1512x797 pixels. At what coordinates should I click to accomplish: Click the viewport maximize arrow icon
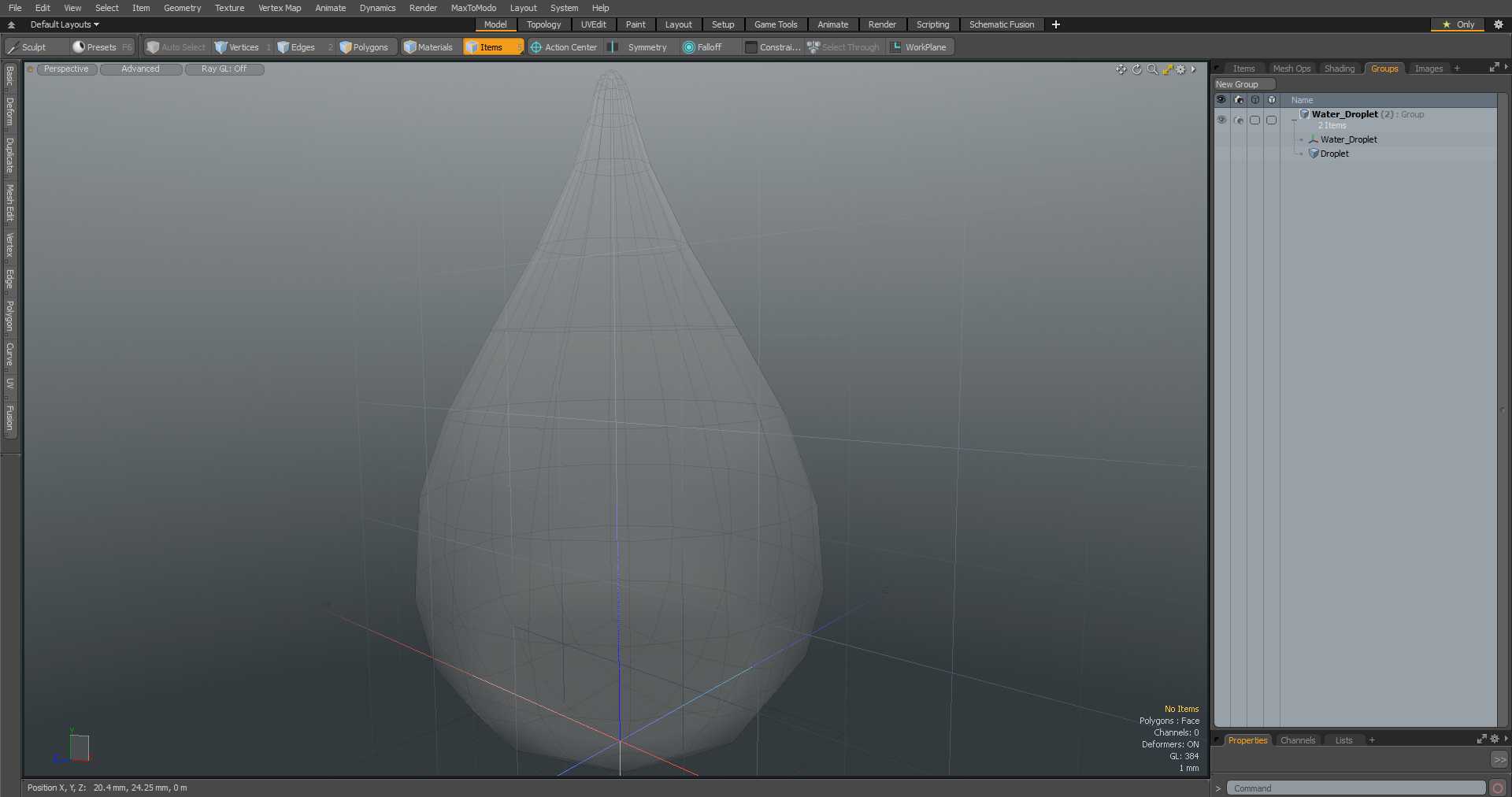pyautogui.click(x=1168, y=69)
